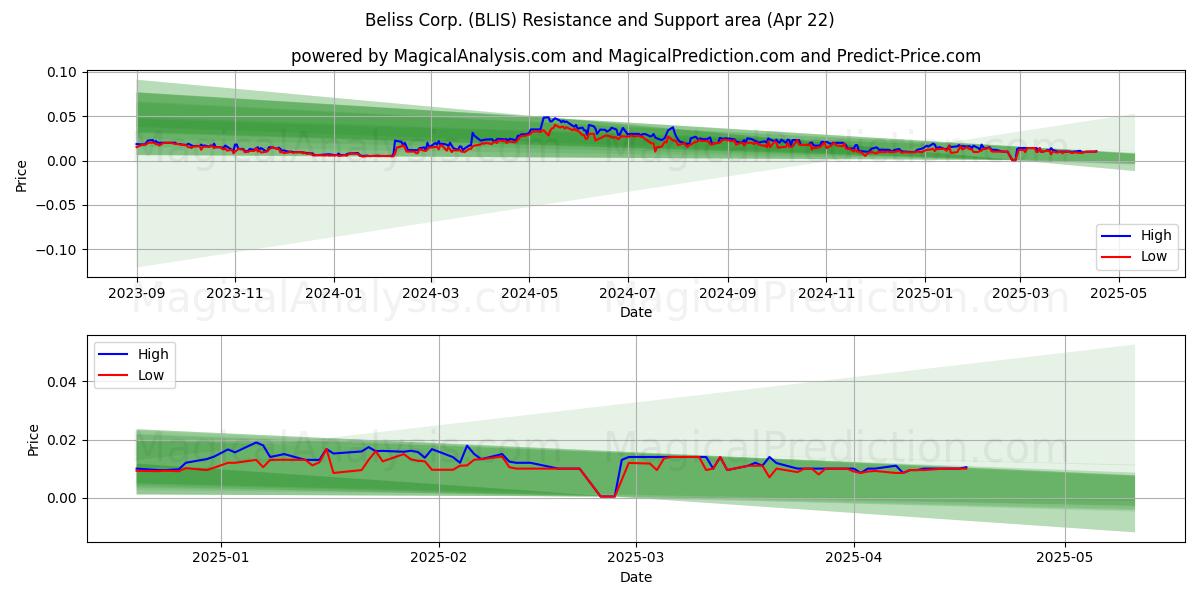Click the '2024-05' x-axis label on the top chart

[529, 292]
